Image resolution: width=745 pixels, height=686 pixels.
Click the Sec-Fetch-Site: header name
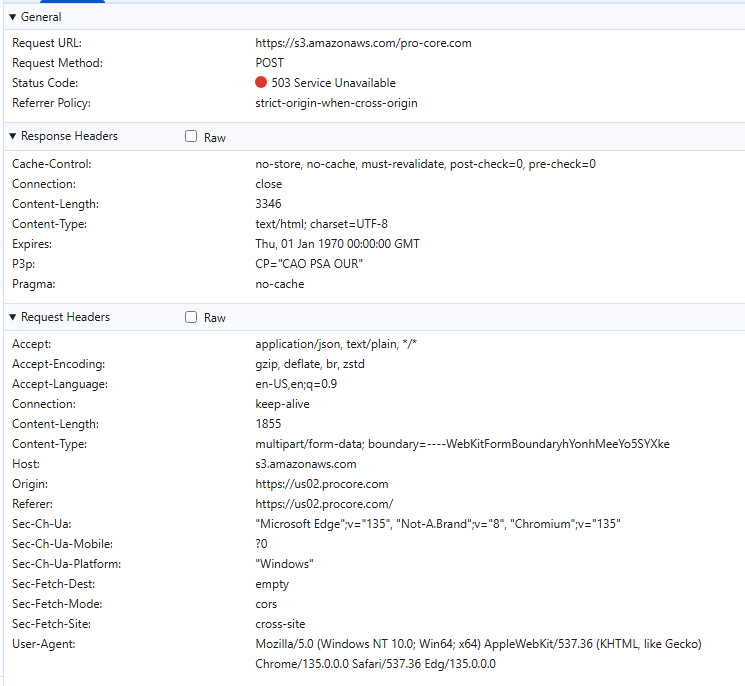click(x=51, y=624)
